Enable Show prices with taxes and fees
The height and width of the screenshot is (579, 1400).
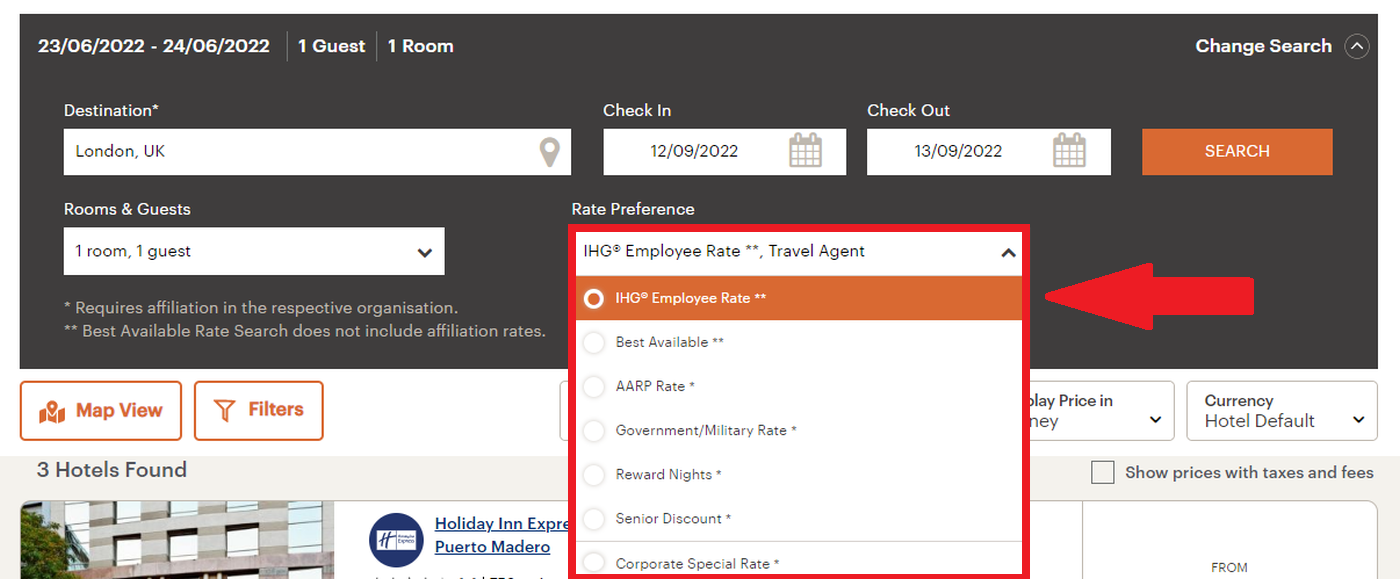coord(1102,473)
